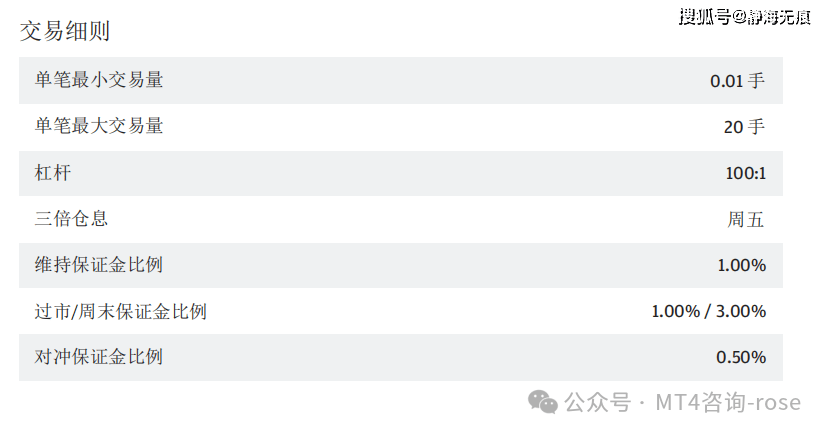Select the 杠杆 row label

click(x=53, y=173)
